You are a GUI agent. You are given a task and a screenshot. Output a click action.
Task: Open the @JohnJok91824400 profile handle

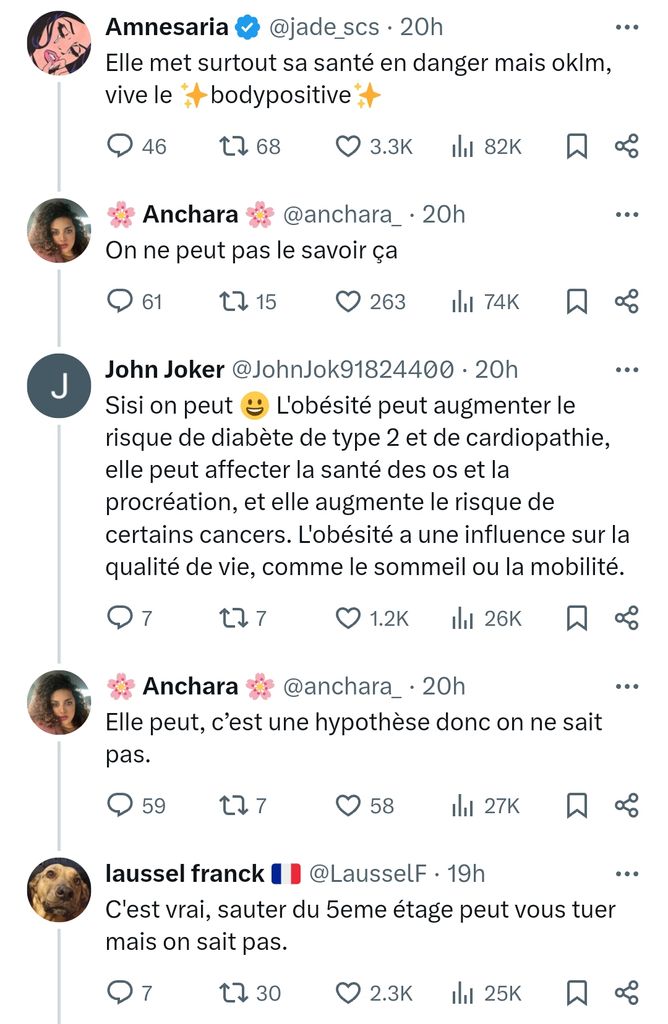[343, 370]
